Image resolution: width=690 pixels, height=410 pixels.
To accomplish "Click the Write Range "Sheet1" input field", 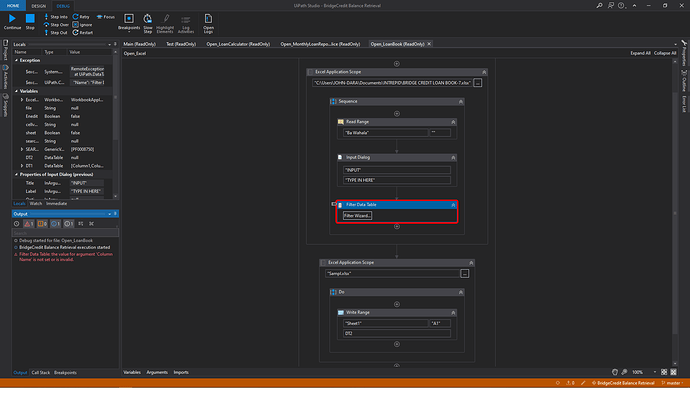I will (384, 323).
